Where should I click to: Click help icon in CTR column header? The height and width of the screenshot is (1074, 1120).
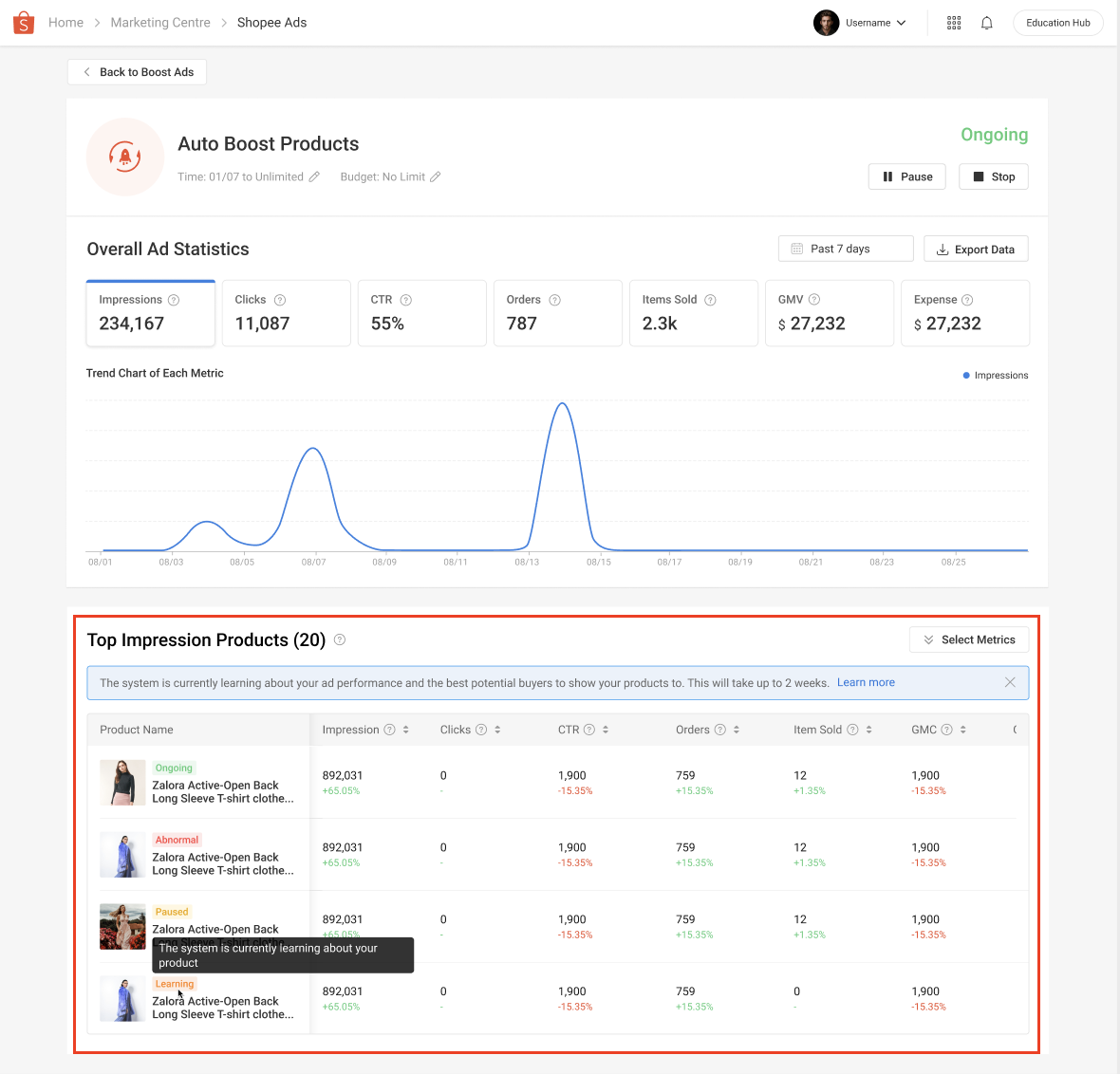coord(589,730)
